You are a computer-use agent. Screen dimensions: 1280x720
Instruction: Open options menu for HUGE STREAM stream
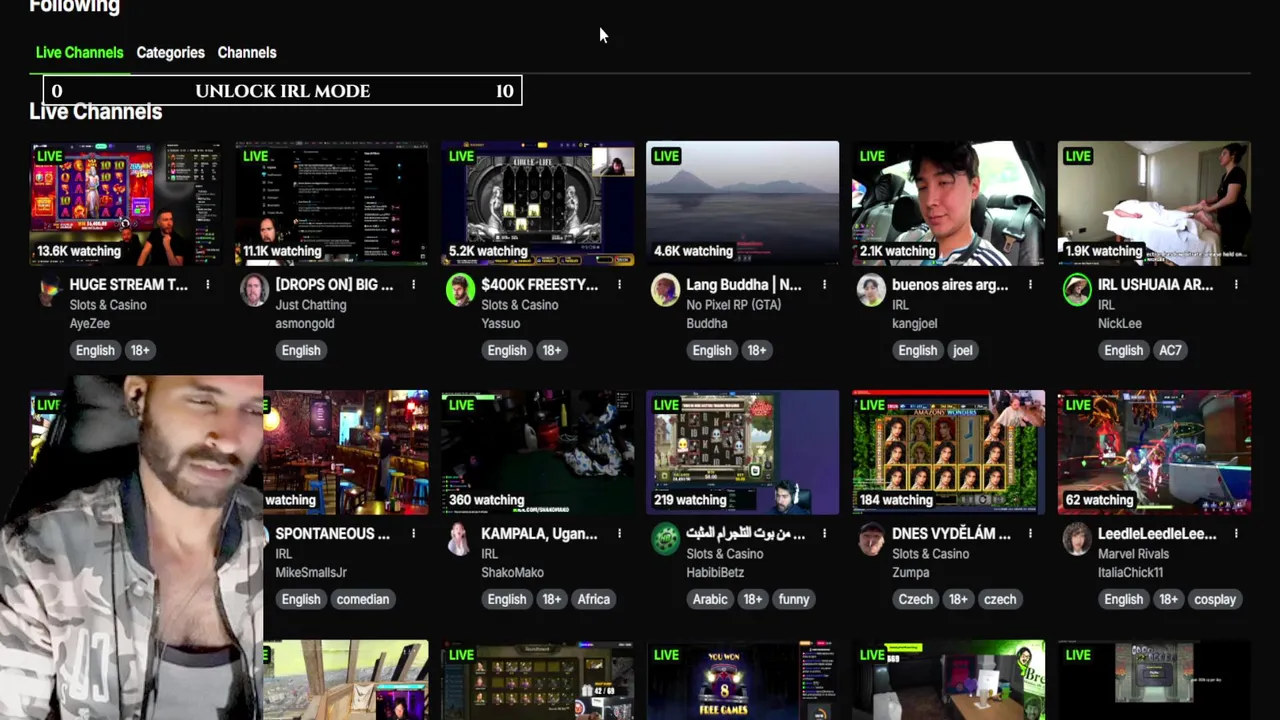(x=207, y=285)
